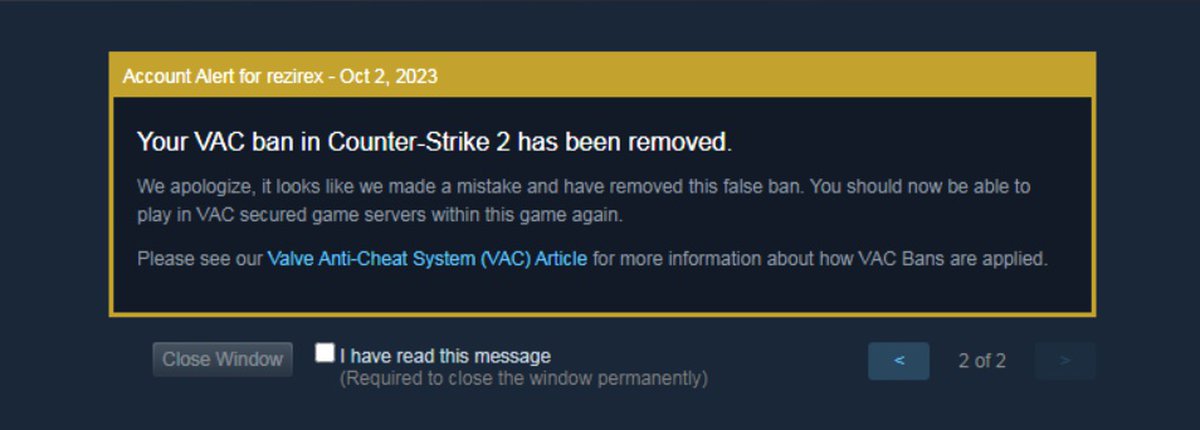Click the Close Window button

[223, 359]
